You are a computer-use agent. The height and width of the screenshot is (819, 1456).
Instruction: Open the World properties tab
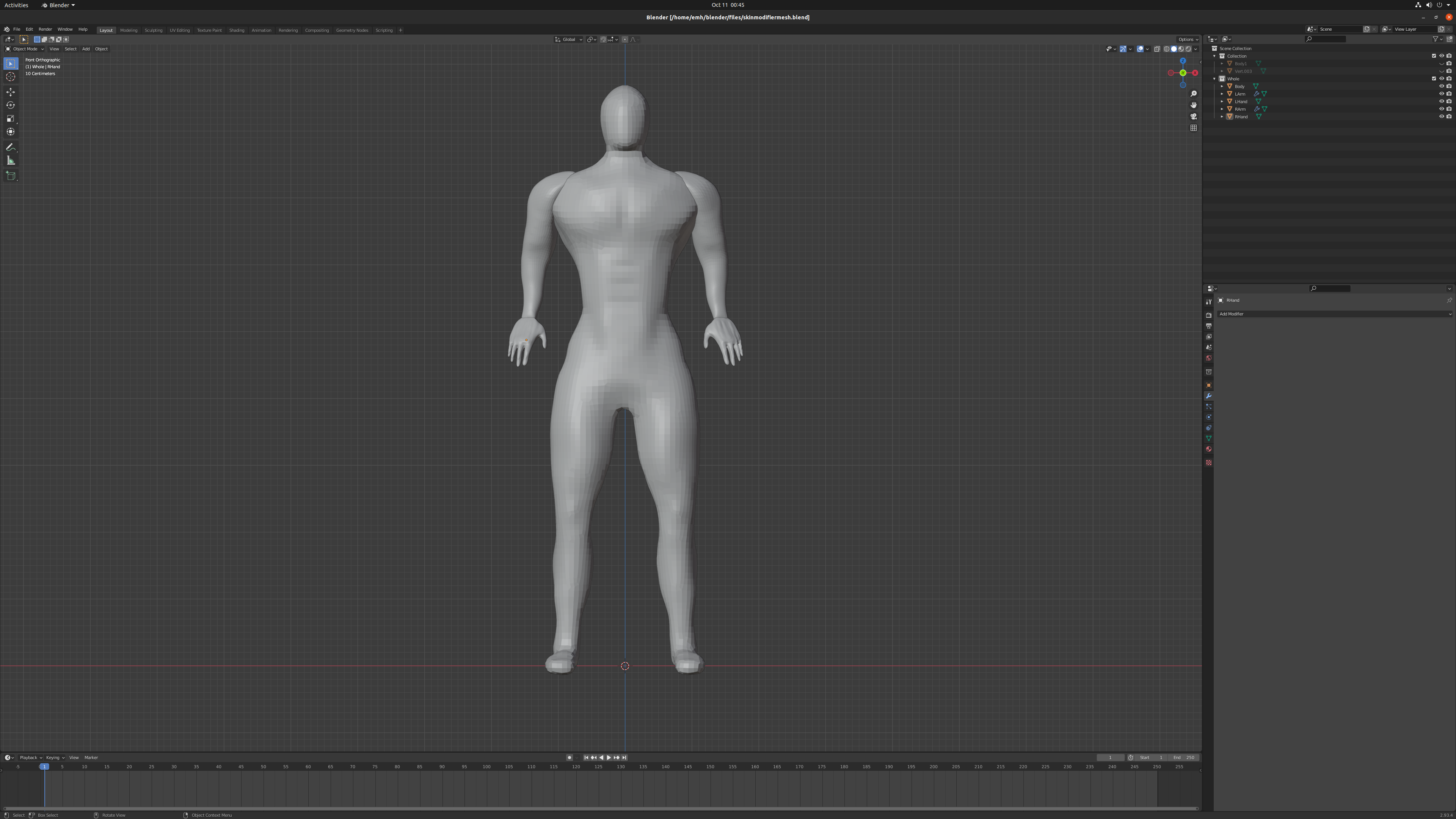[1208, 358]
